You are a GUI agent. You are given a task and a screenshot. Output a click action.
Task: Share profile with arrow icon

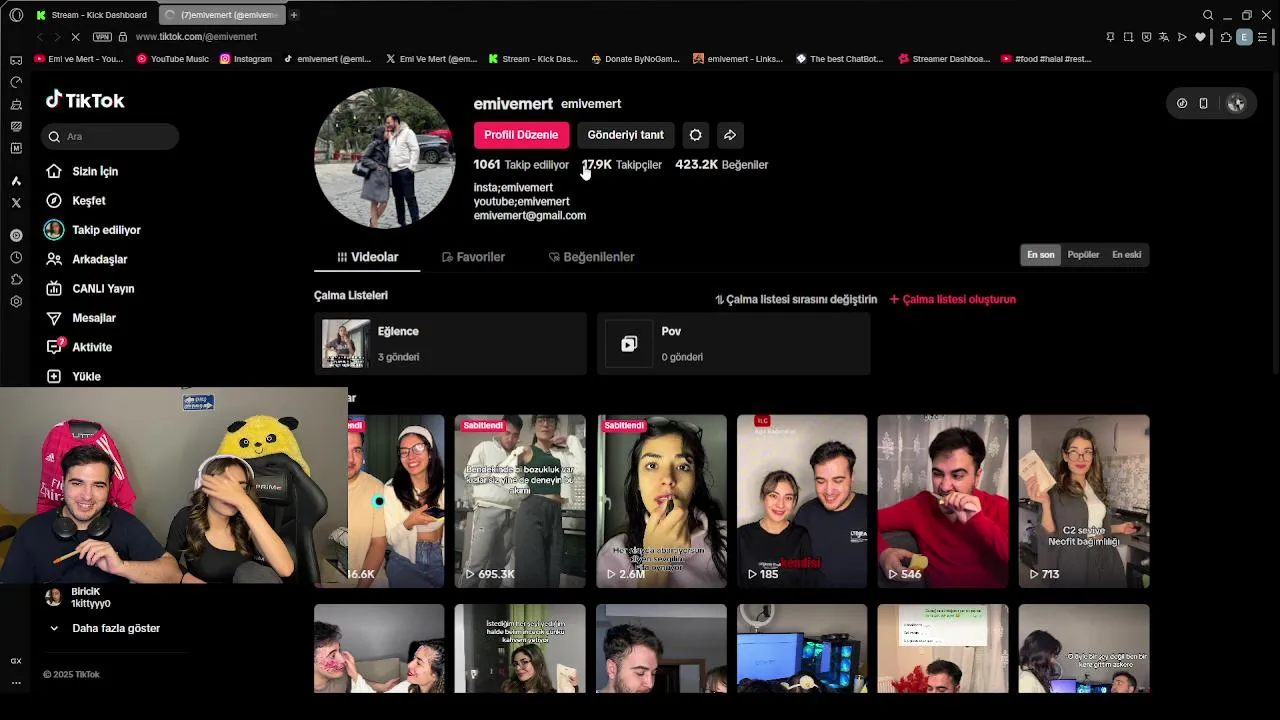pos(730,135)
